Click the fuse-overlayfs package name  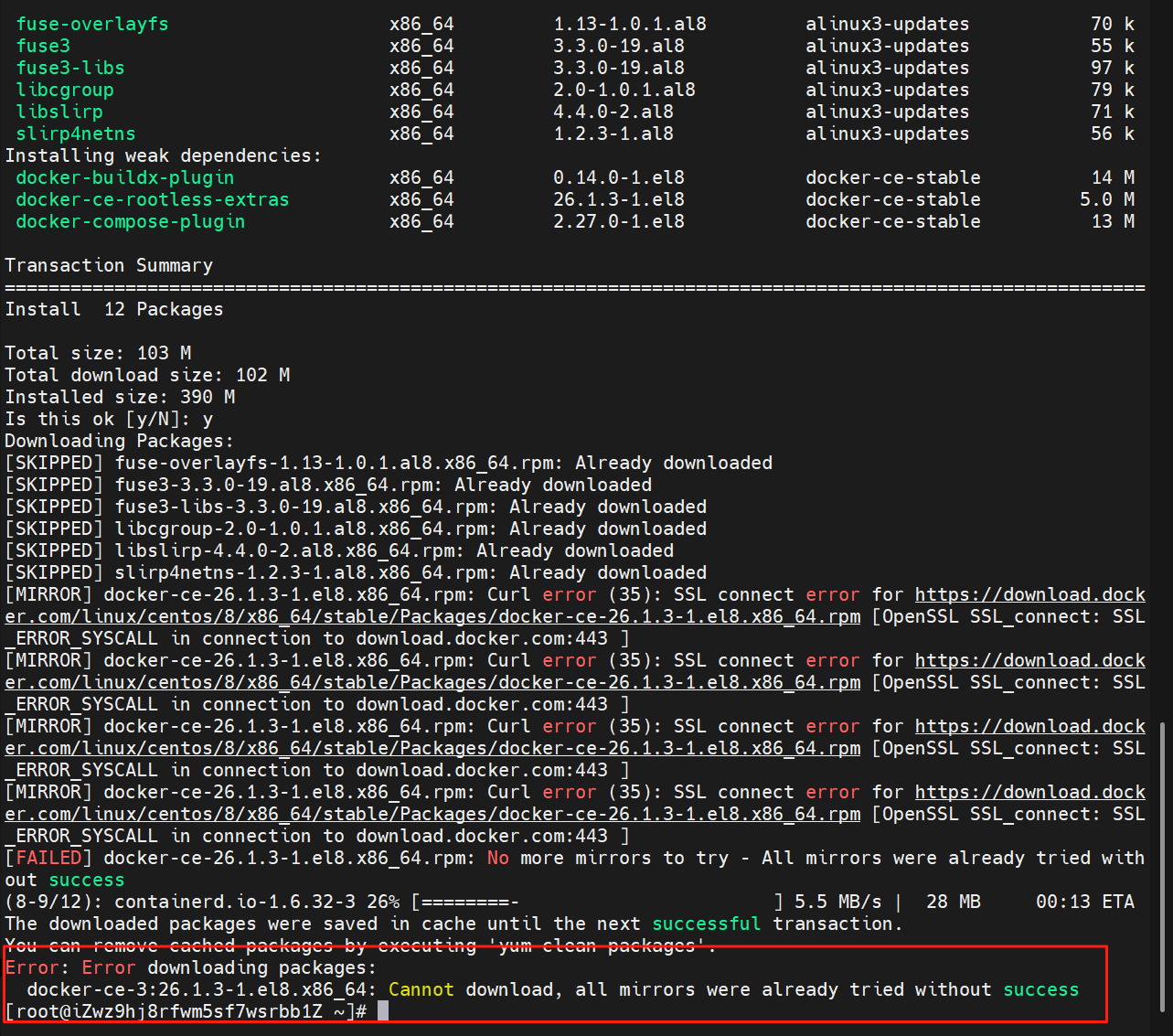(91, 23)
